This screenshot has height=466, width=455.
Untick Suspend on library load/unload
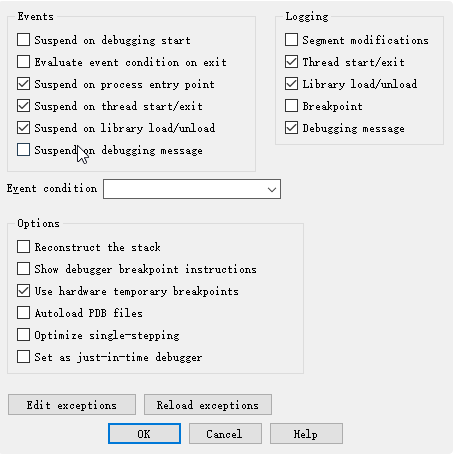[23, 128]
